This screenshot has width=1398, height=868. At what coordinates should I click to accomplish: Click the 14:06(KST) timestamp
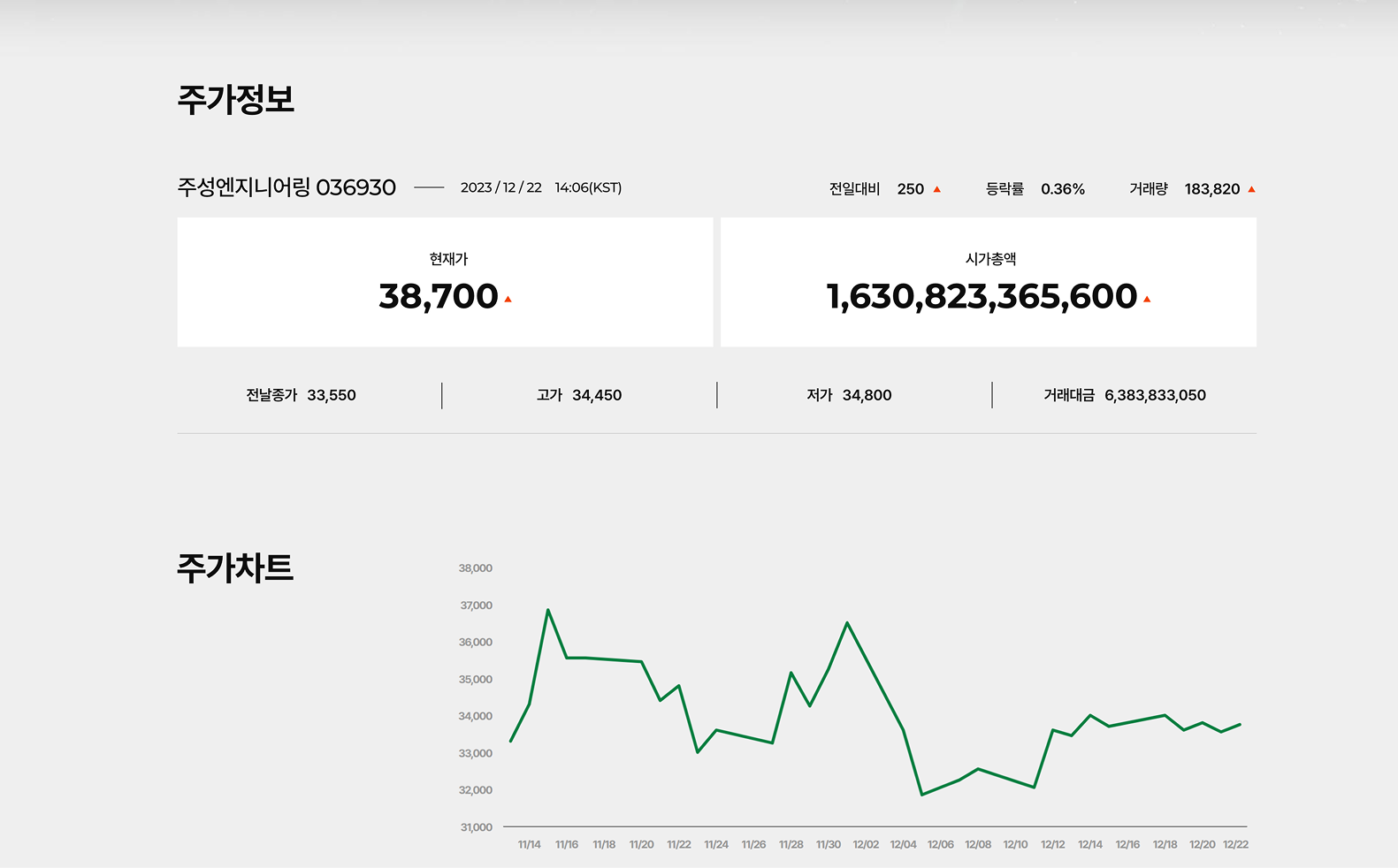pyautogui.click(x=588, y=187)
